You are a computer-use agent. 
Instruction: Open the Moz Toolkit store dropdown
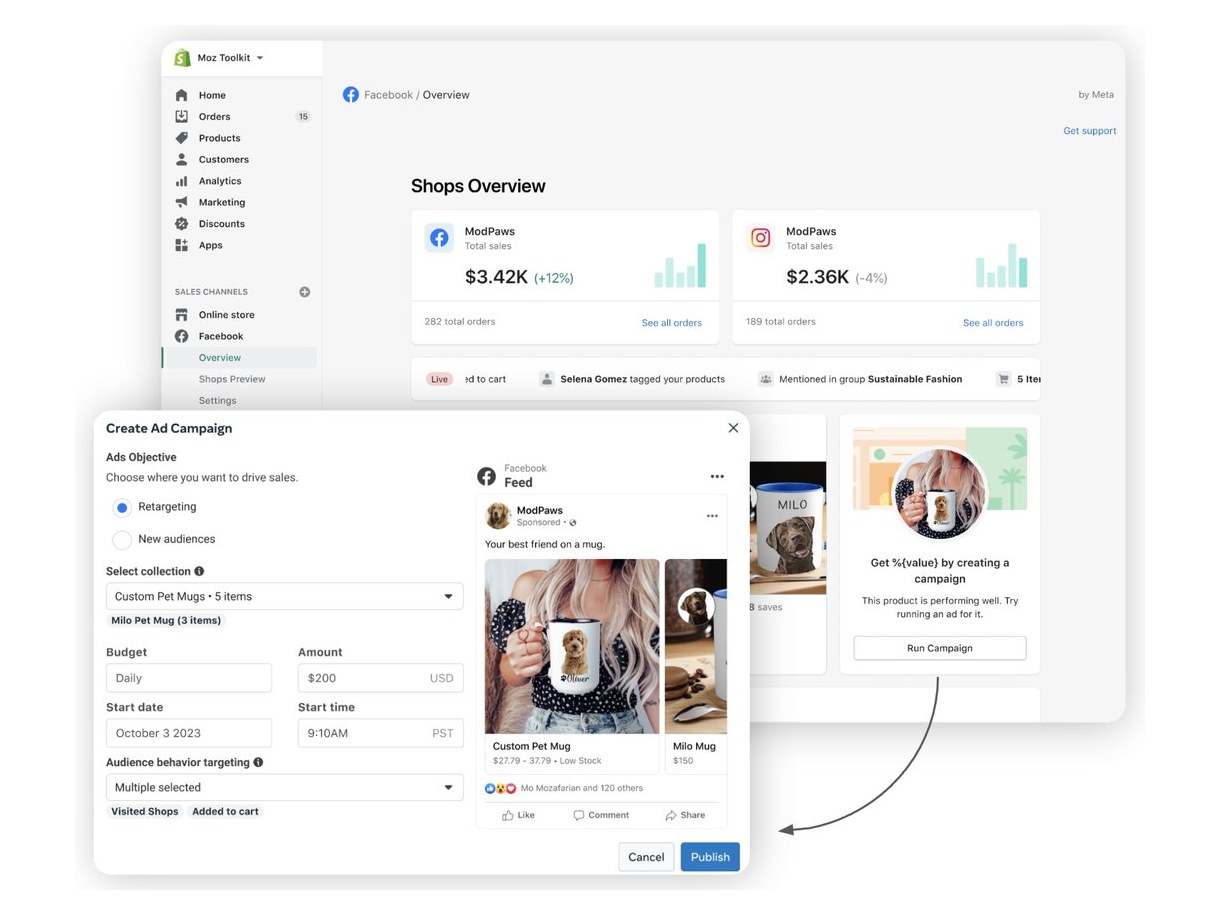point(230,58)
